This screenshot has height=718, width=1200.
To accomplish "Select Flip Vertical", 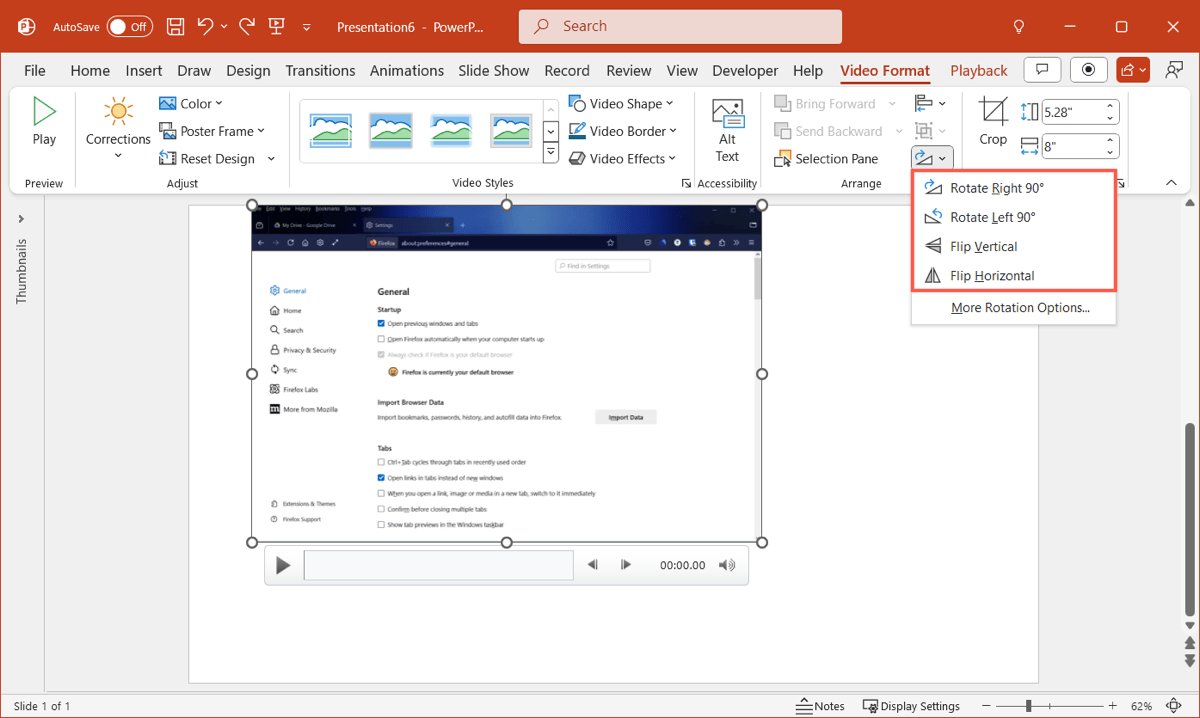I will (x=1013, y=246).
